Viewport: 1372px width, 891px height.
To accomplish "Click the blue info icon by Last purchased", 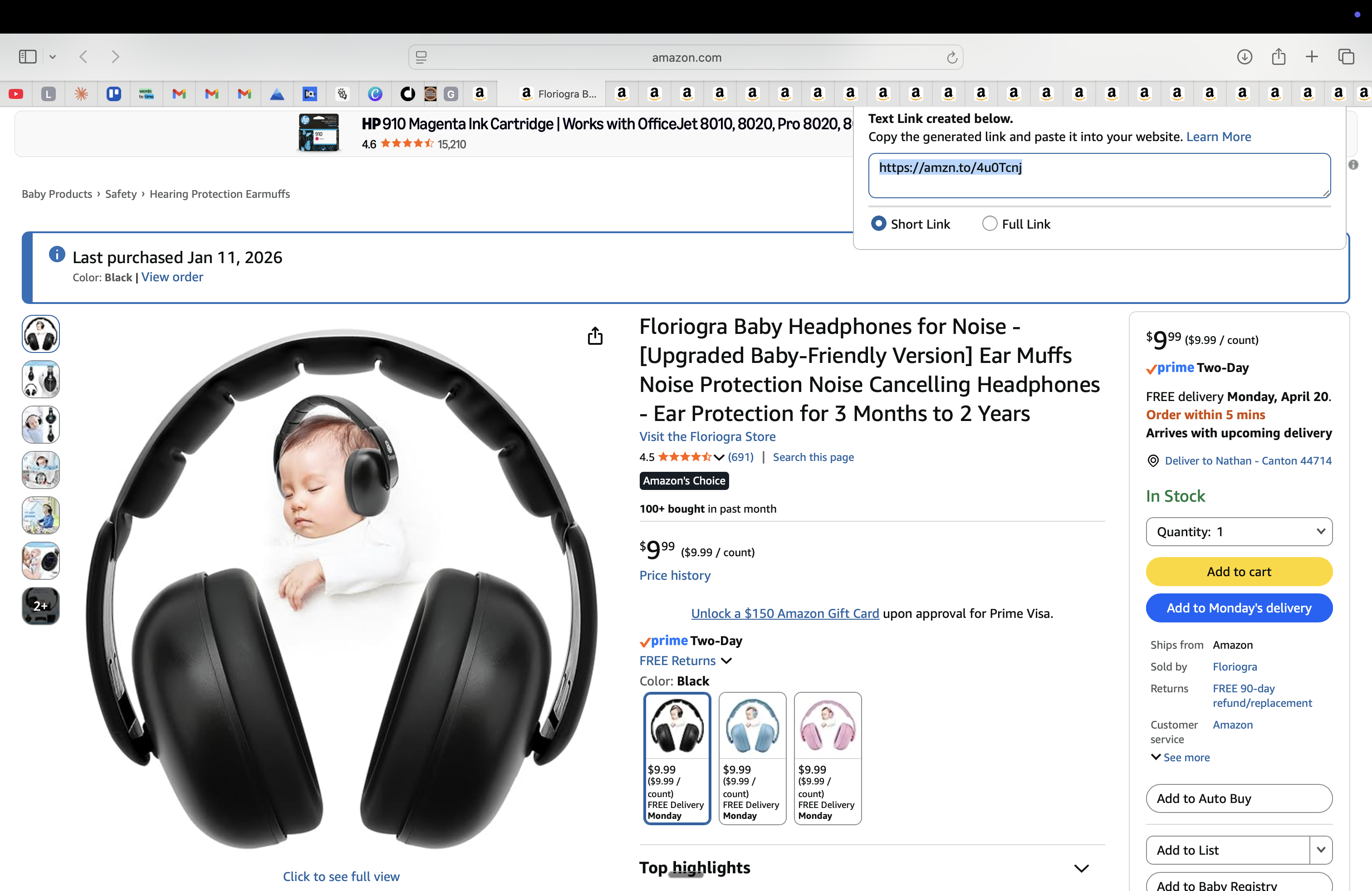I will (57, 254).
